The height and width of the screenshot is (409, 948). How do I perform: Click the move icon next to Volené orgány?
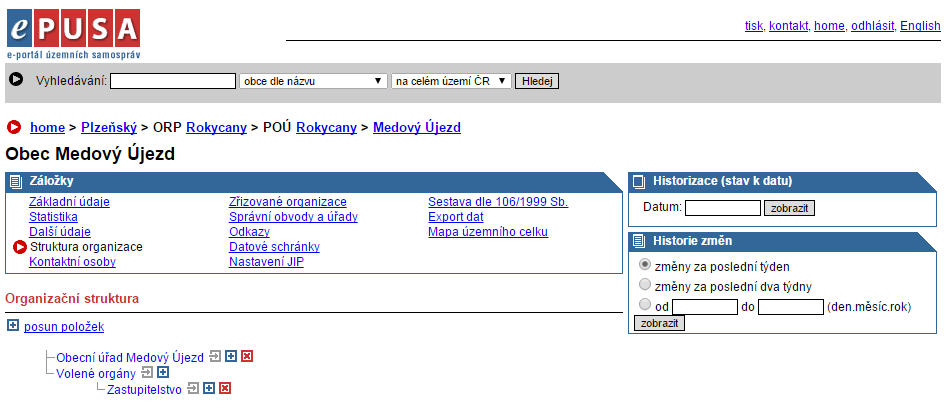[147, 373]
